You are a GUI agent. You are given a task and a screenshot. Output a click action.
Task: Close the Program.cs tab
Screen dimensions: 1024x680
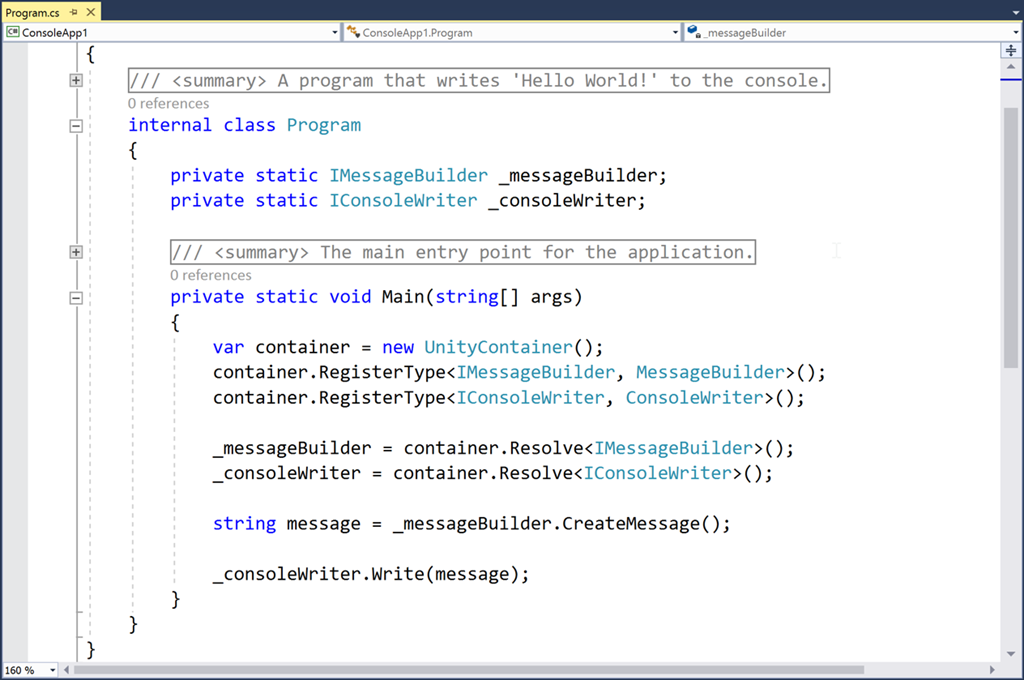click(x=90, y=12)
